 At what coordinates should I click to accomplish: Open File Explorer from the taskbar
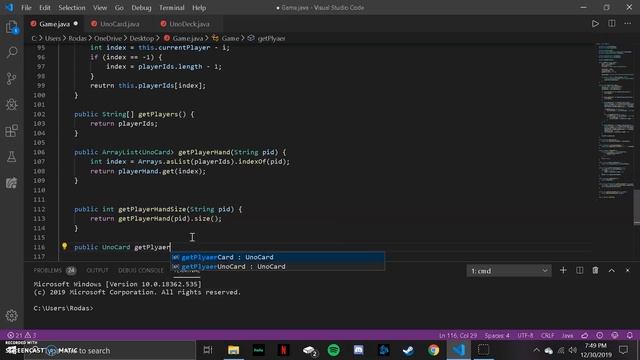click(233, 350)
